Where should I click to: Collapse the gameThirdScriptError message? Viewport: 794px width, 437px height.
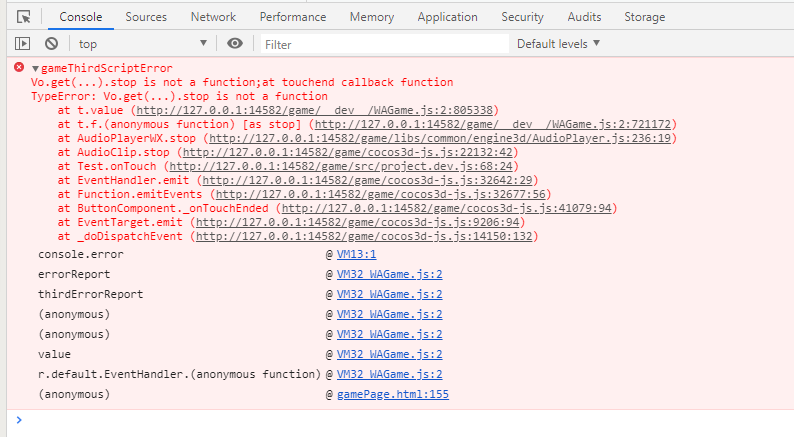tap(36, 68)
